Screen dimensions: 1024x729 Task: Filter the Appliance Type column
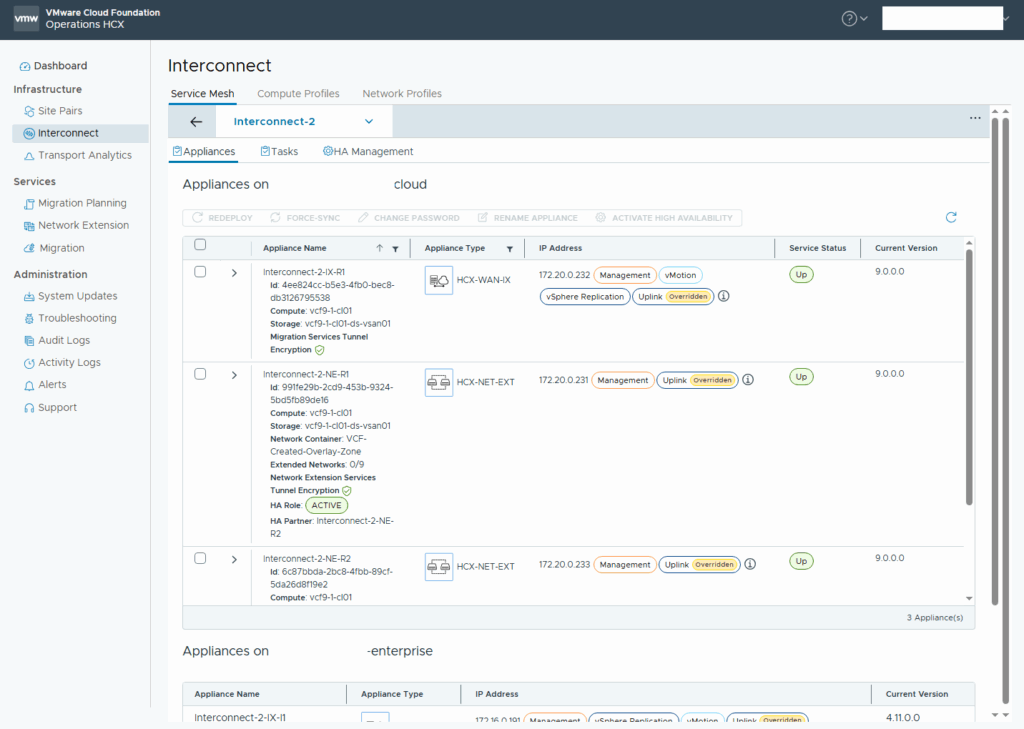[x=510, y=249]
